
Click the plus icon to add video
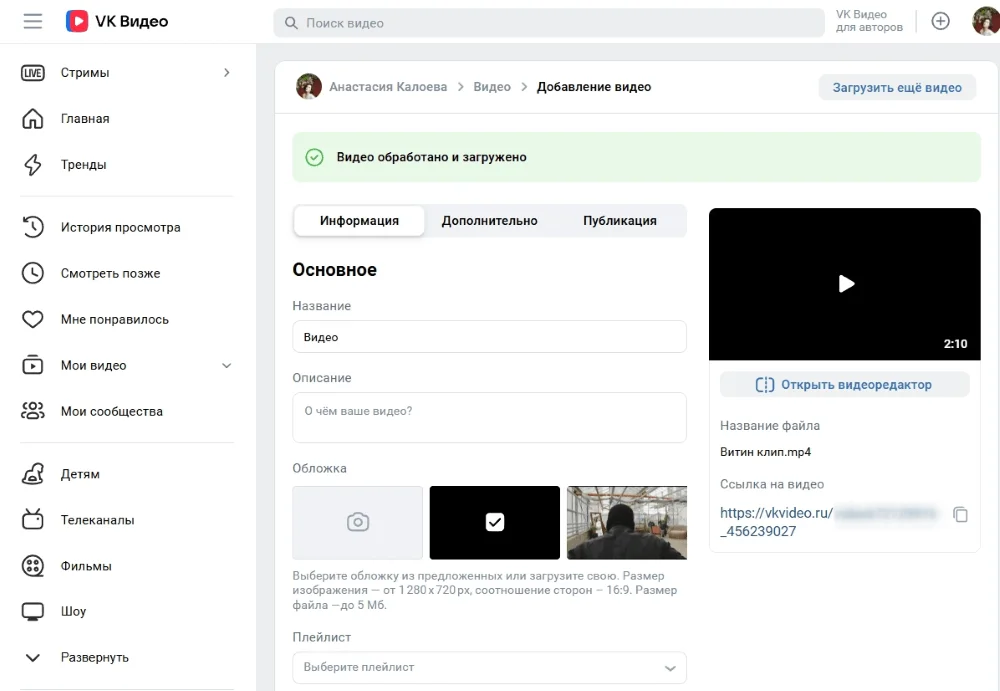point(940,21)
